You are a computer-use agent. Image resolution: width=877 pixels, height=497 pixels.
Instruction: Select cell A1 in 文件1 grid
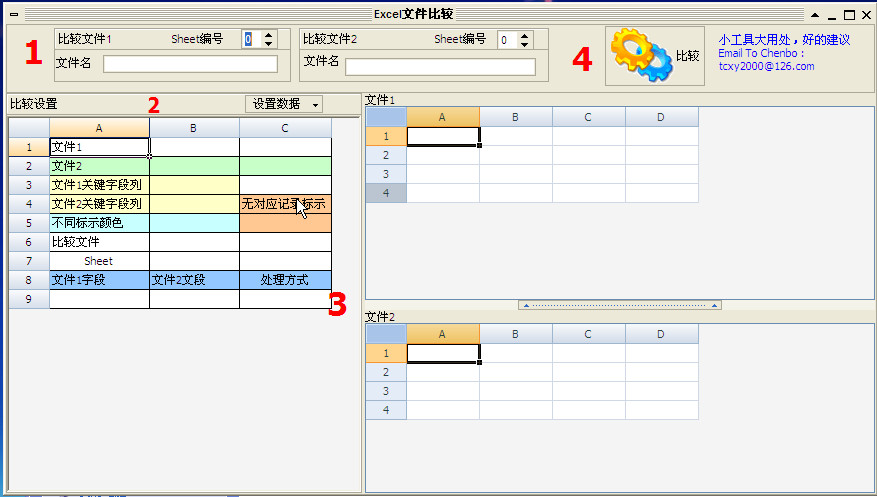coord(443,136)
